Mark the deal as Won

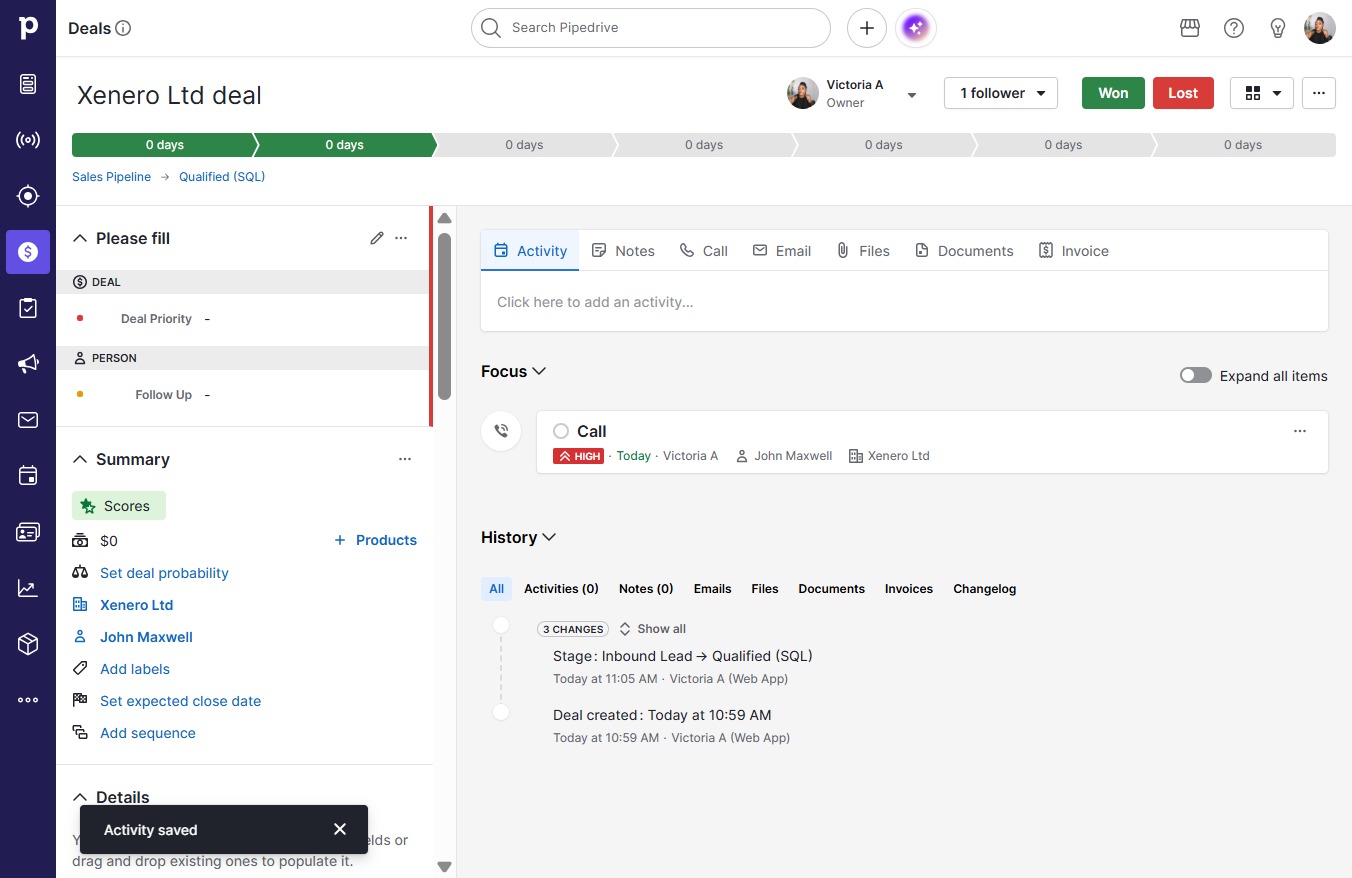(1113, 93)
